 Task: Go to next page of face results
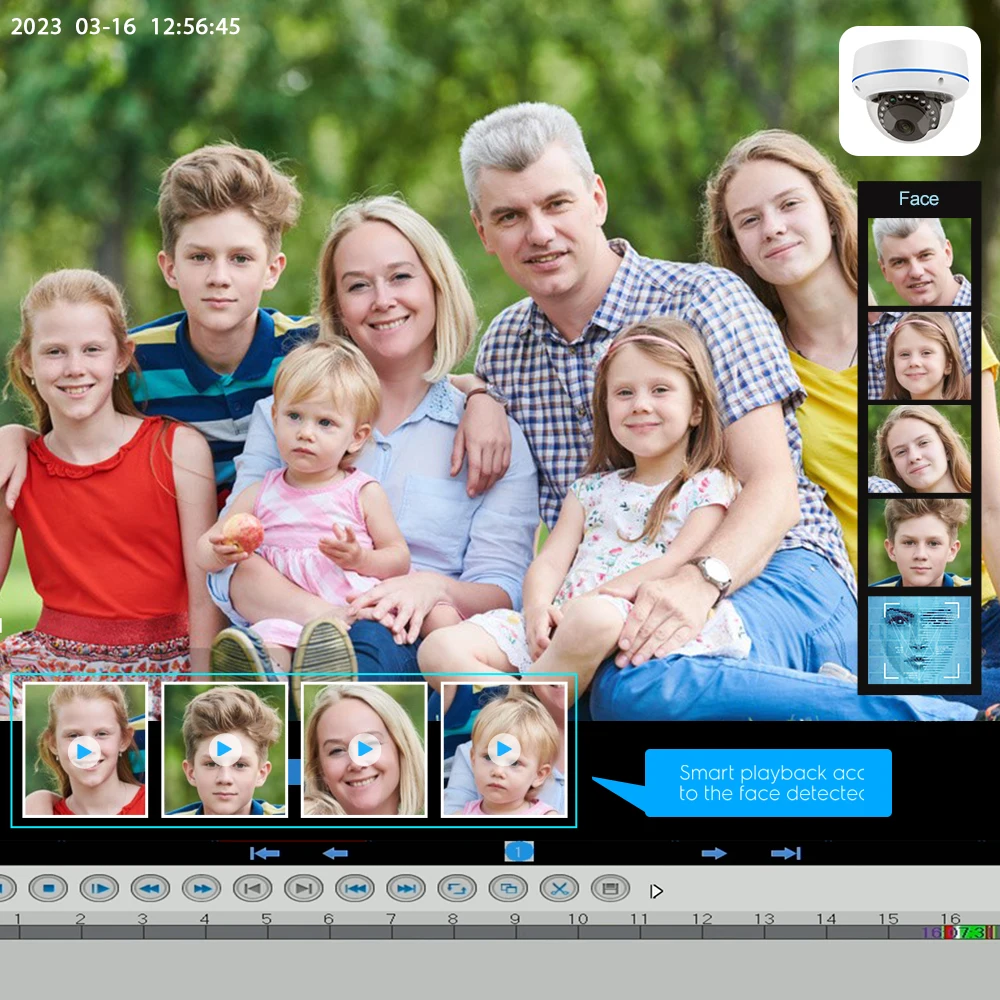[714, 853]
